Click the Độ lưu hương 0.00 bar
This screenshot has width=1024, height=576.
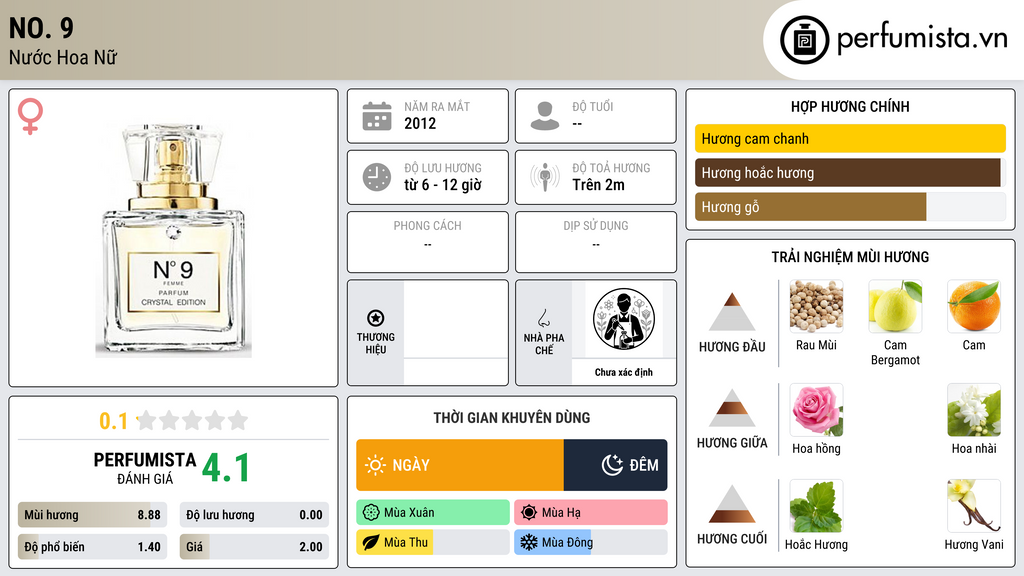tap(254, 515)
